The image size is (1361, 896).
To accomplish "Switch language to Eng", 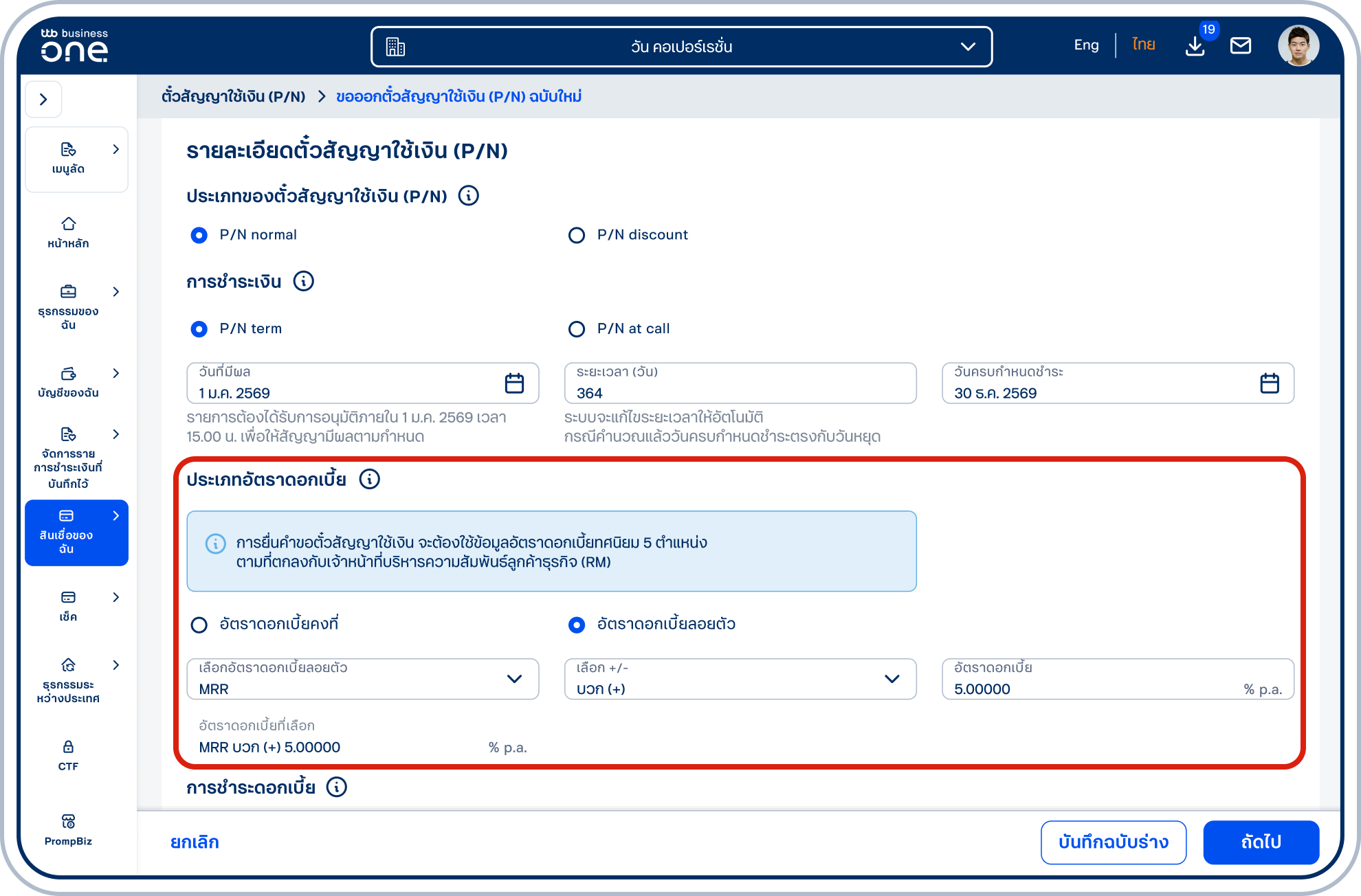I will point(1086,45).
